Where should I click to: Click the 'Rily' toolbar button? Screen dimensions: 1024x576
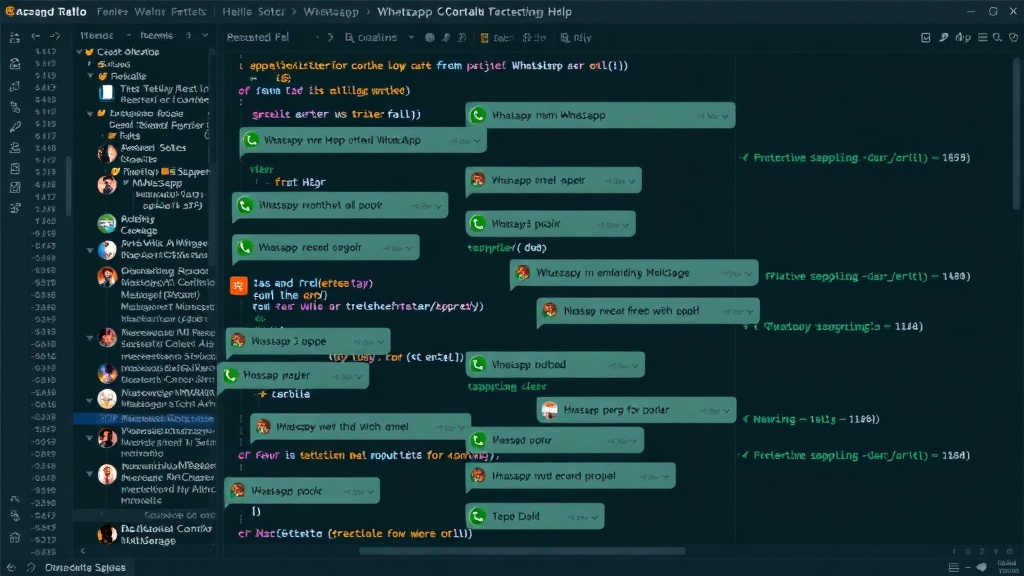[x=576, y=38]
